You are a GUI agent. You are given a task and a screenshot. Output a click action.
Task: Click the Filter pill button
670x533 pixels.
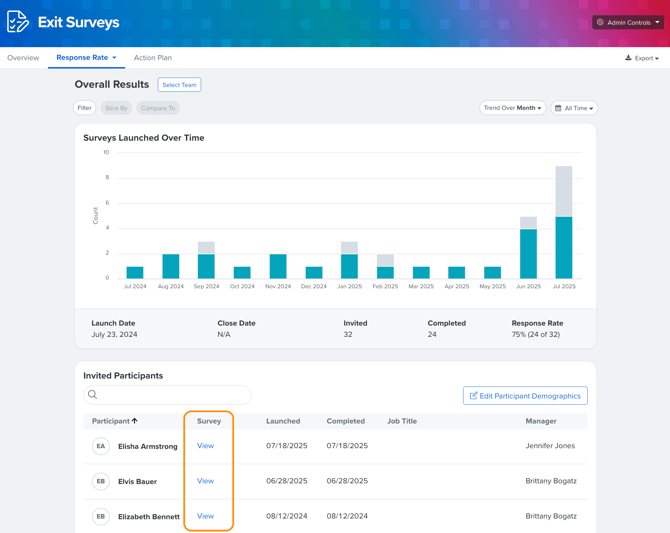point(85,108)
